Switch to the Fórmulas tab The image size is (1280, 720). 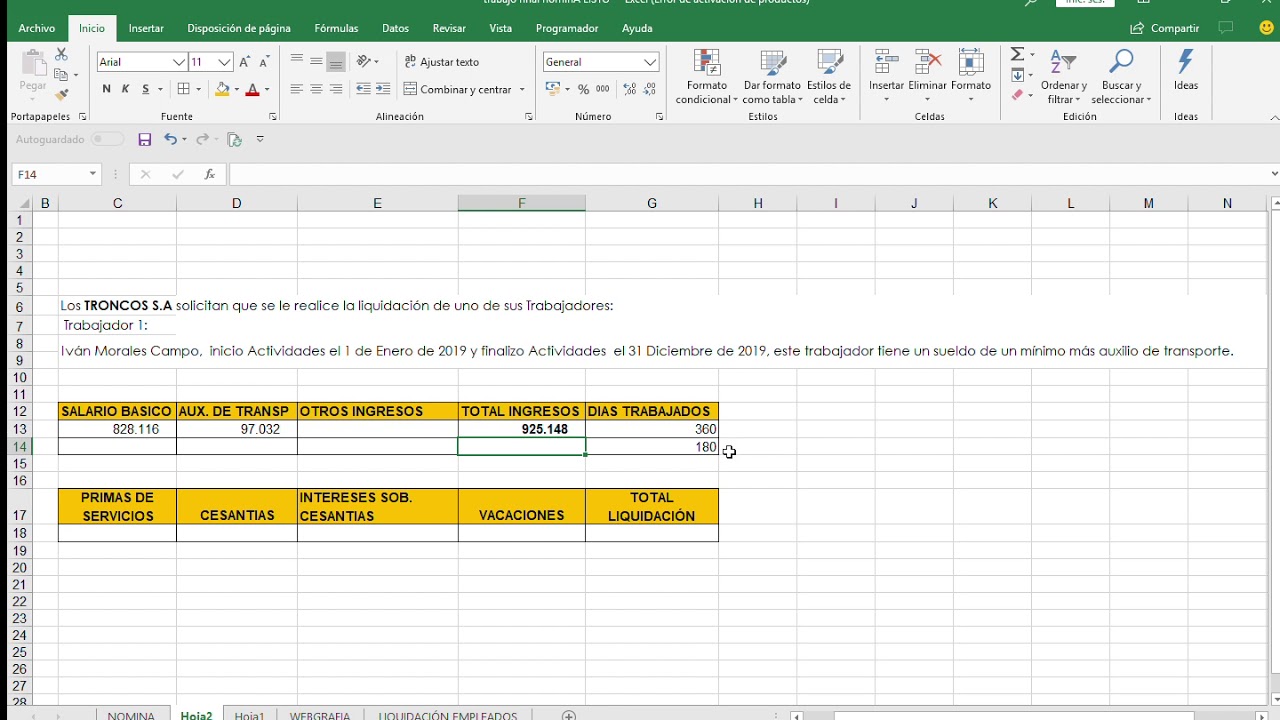tap(336, 28)
